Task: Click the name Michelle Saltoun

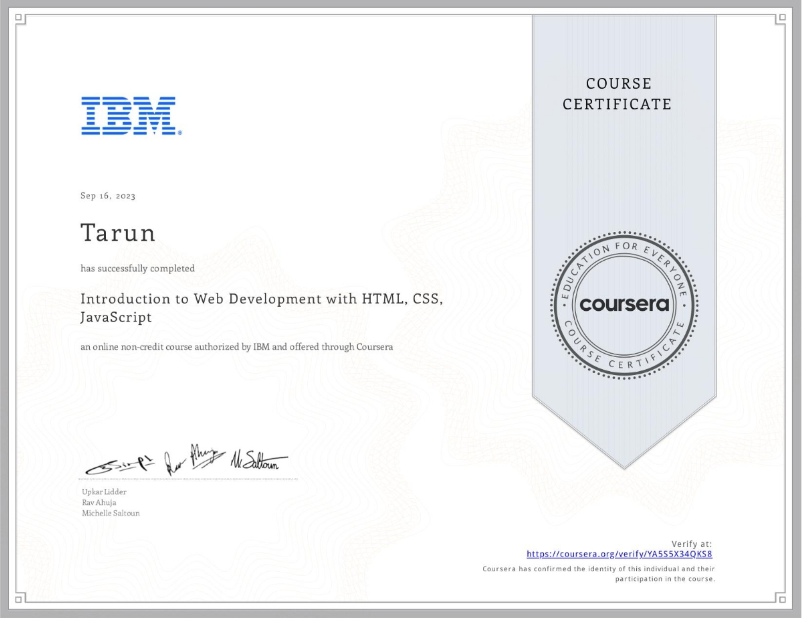Action: (x=111, y=513)
